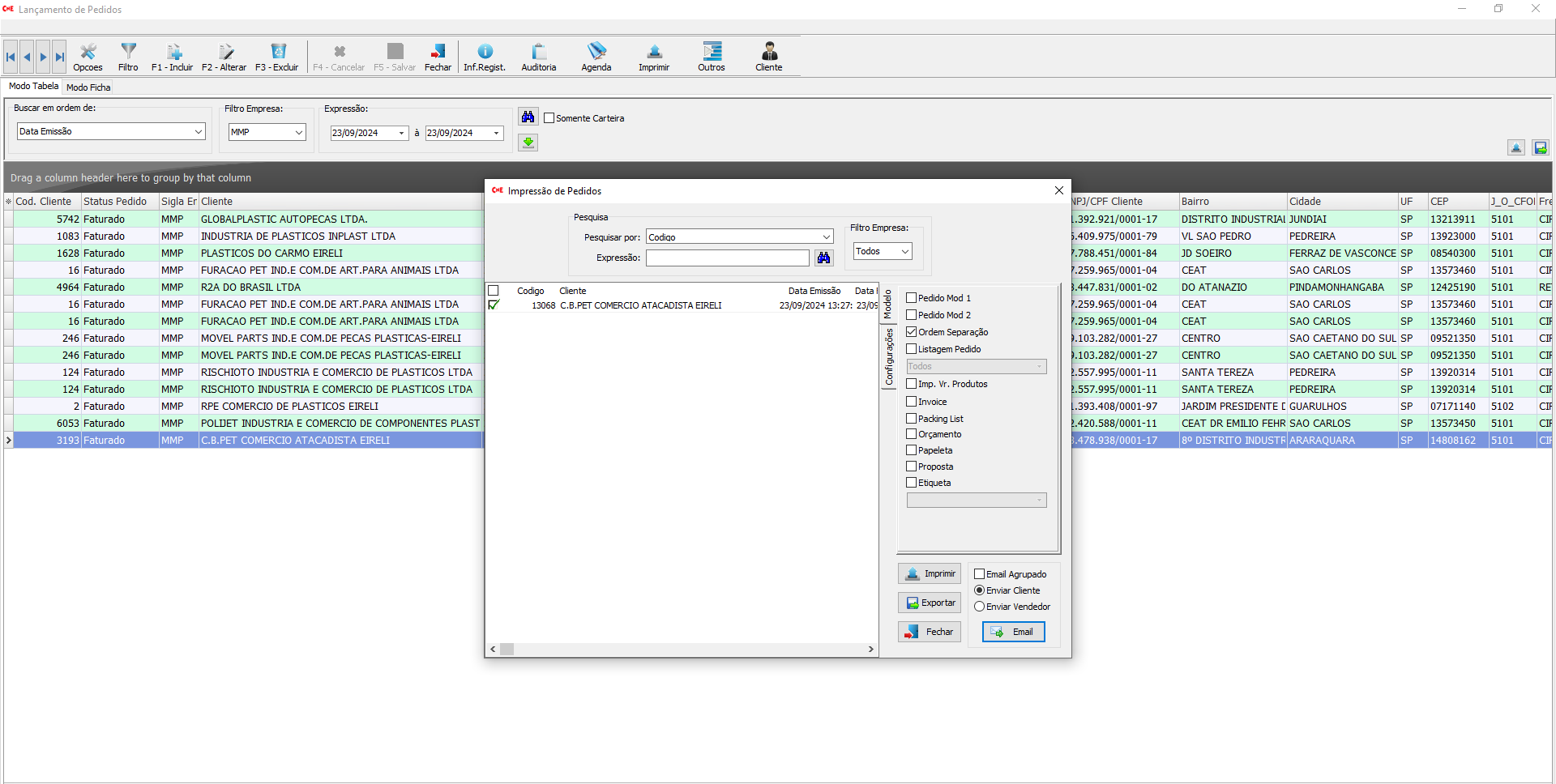Screen dimensions: 1556x784
Task: Enable the Pedido Mod 1 checkbox
Action: [x=912, y=298]
